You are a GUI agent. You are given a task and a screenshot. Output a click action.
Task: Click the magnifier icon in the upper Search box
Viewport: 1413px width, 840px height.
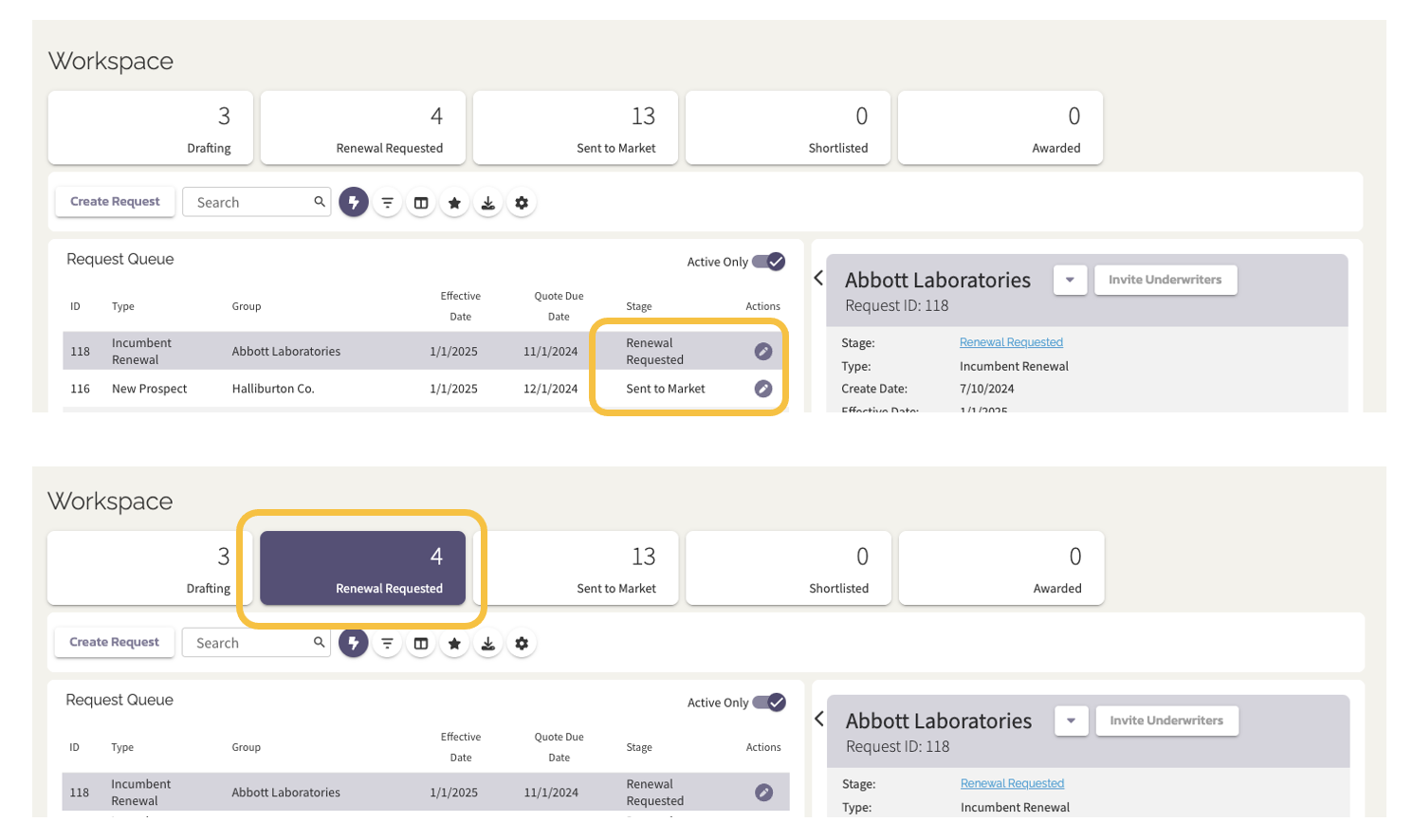pyautogui.click(x=320, y=201)
